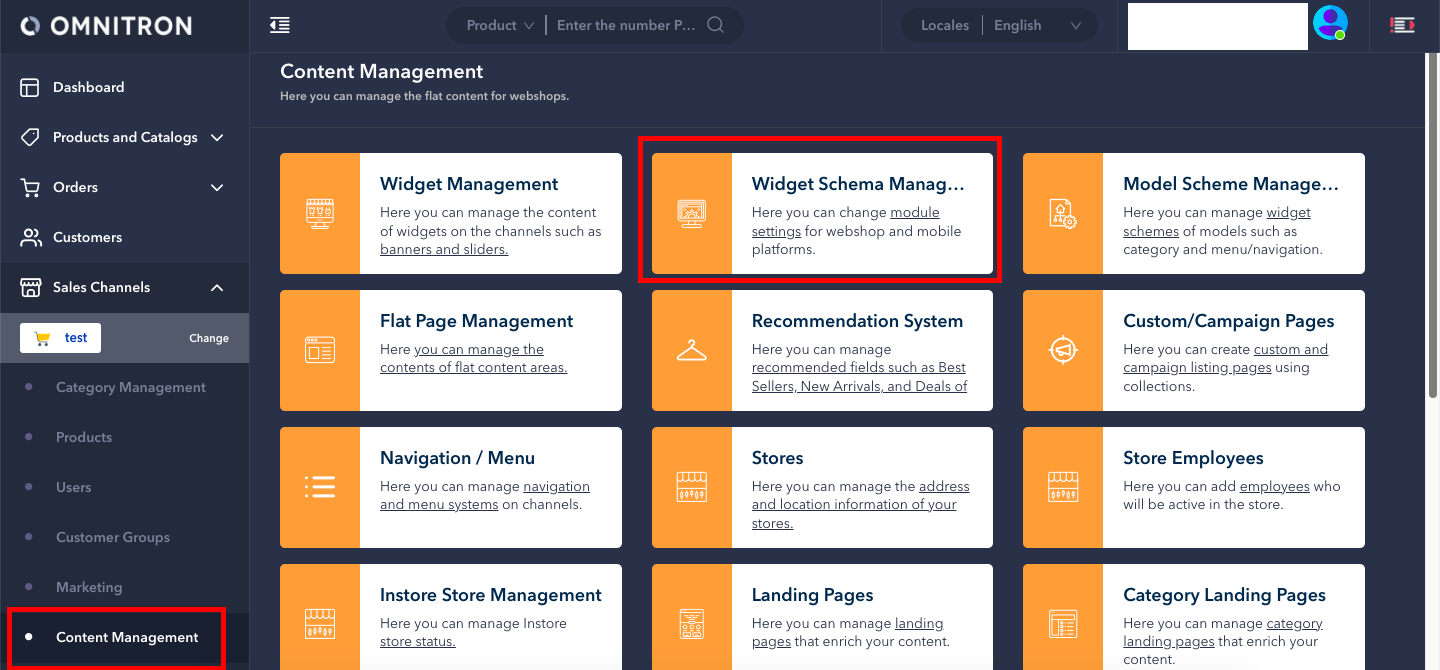Image resolution: width=1440 pixels, height=670 pixels.
Task: Click the Orders cart icon
Action: point(30,187)
